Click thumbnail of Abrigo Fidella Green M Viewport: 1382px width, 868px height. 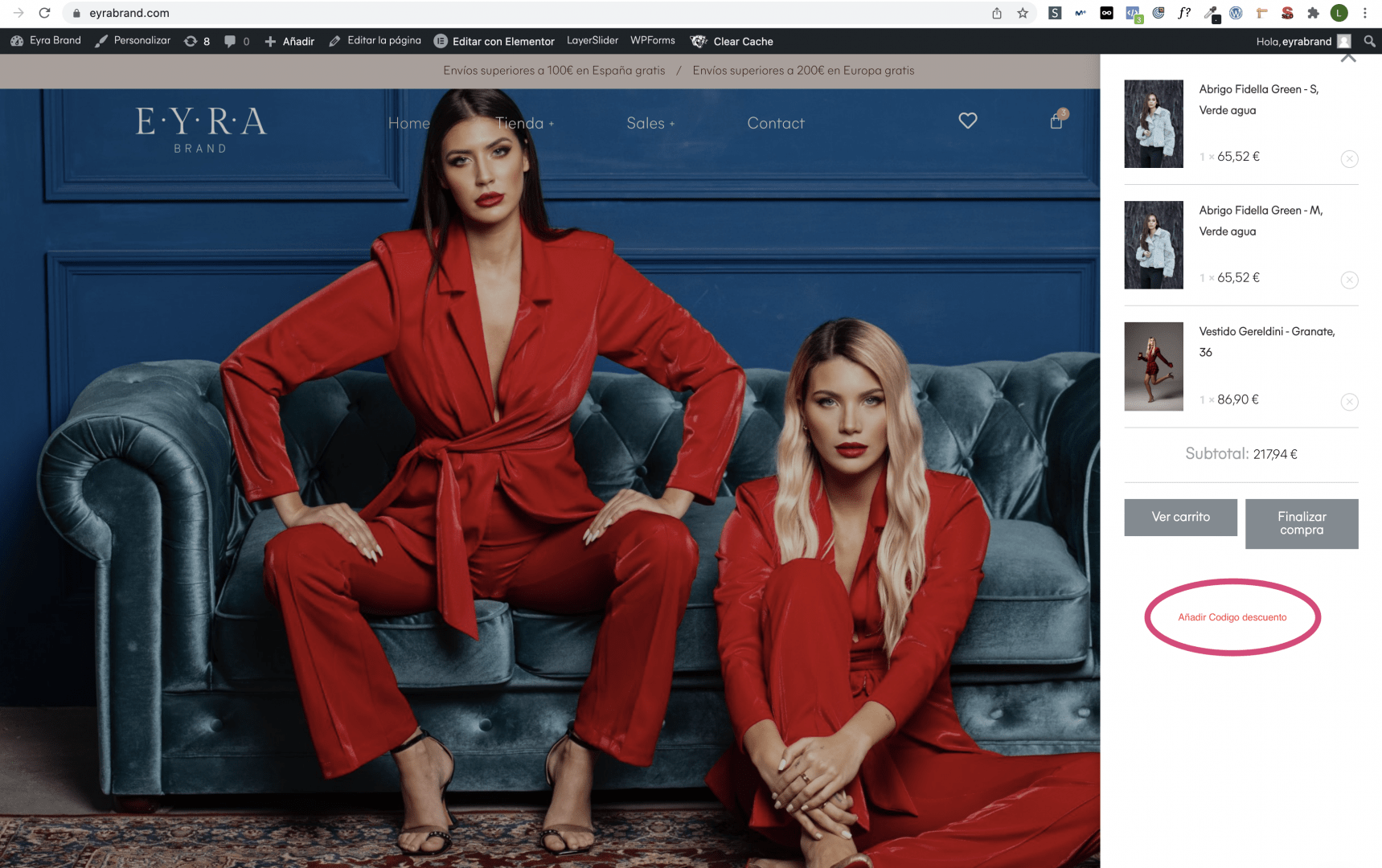click(1154, 245)
